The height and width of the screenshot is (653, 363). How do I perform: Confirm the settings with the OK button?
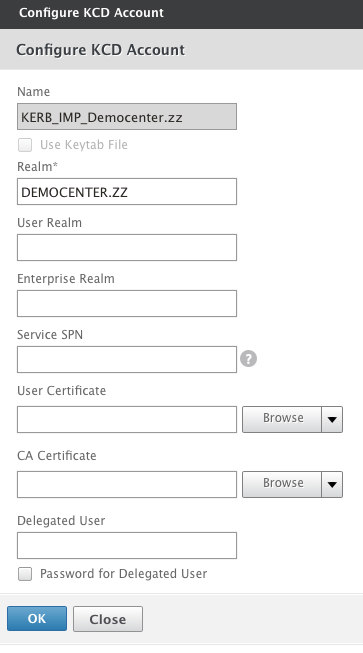(x=37, y=618)
